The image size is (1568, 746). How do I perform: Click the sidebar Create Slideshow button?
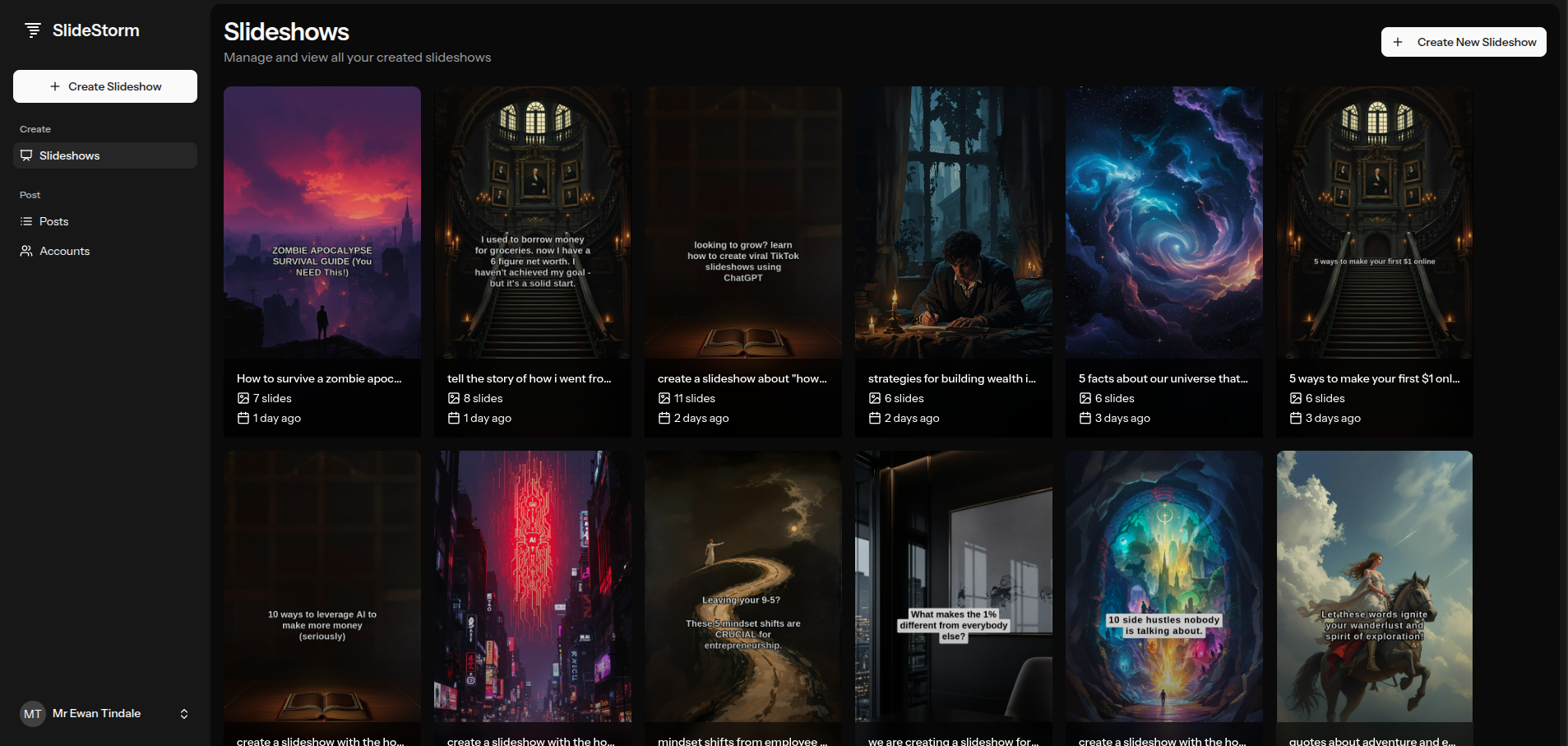(105, 86)
